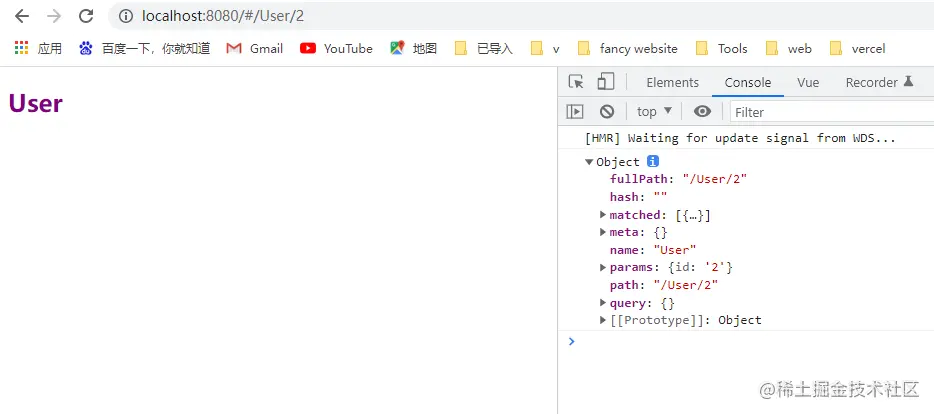
Task: Show the console sidebar icon
Action: [x=575, y=111]
